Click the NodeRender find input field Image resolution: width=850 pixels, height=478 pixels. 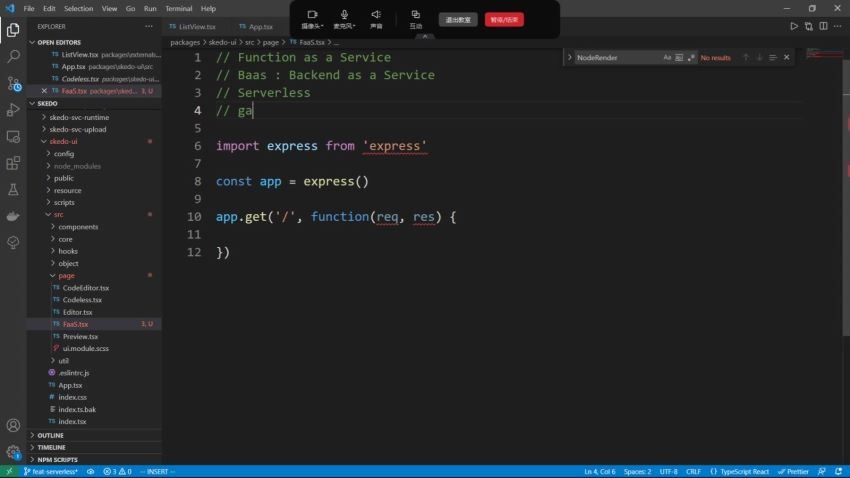tap(617, 58)
